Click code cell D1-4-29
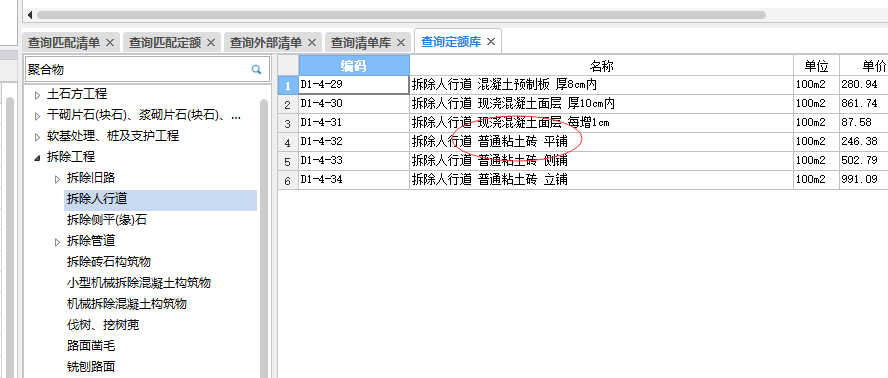 click(354, 85)
